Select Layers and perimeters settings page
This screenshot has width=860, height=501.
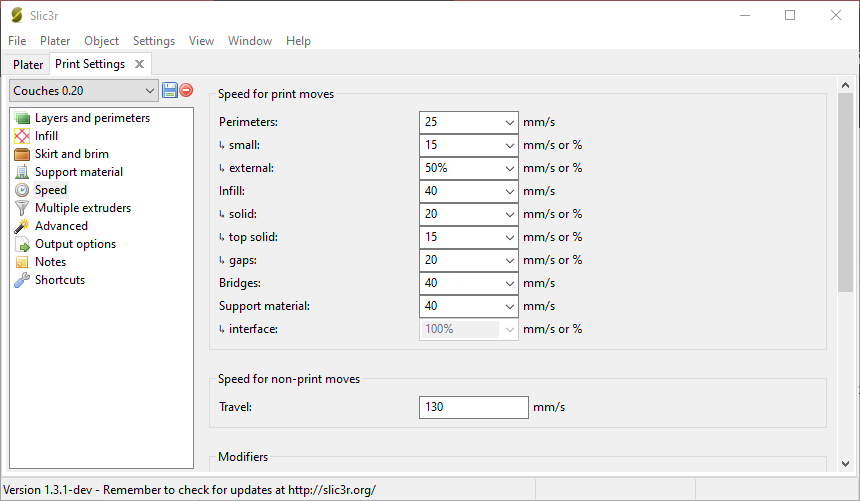tap(92, 118)
